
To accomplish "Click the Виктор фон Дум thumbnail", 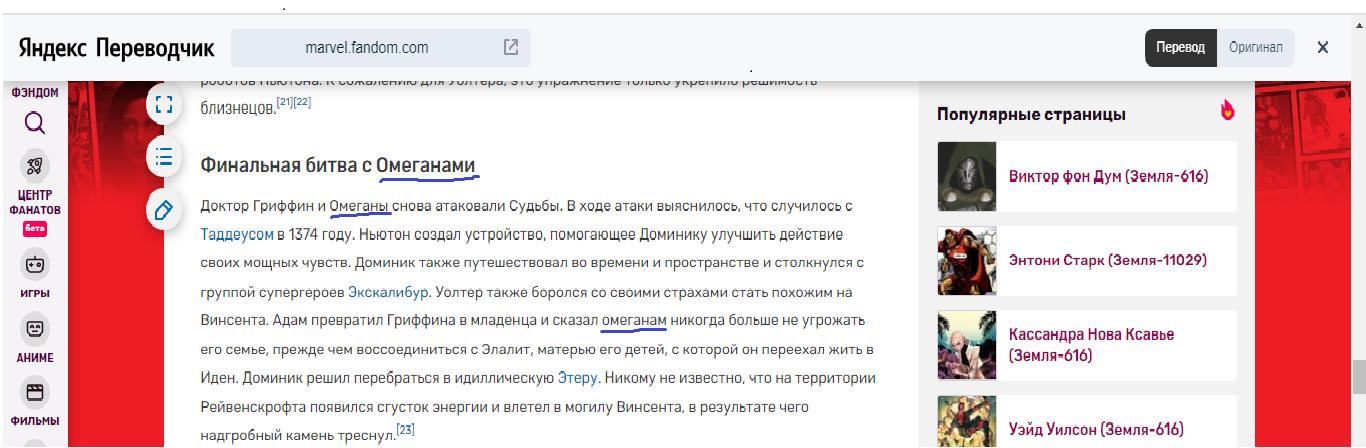I will (x=968, y=176).
